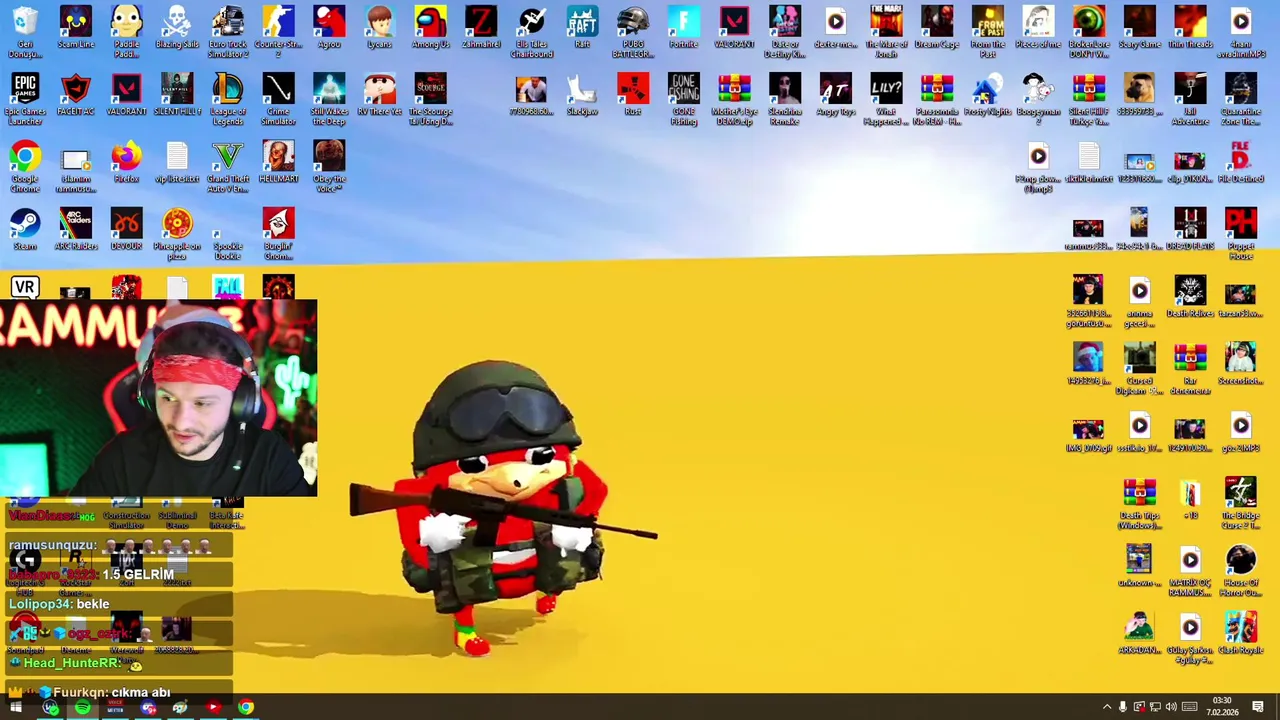Launch Grand Theft Auto V shortcut
The width and height of the screenshot is (1280, 720).
click(228, 166)
